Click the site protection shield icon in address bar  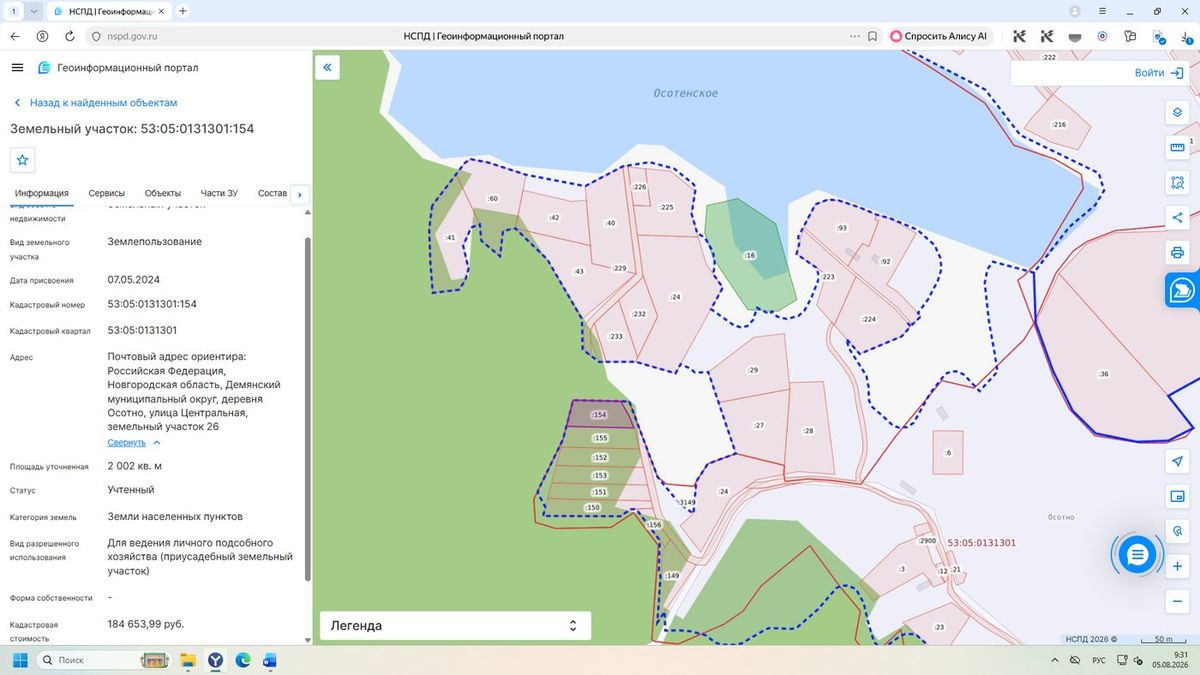pyautogui.click(x=96, y=36)
